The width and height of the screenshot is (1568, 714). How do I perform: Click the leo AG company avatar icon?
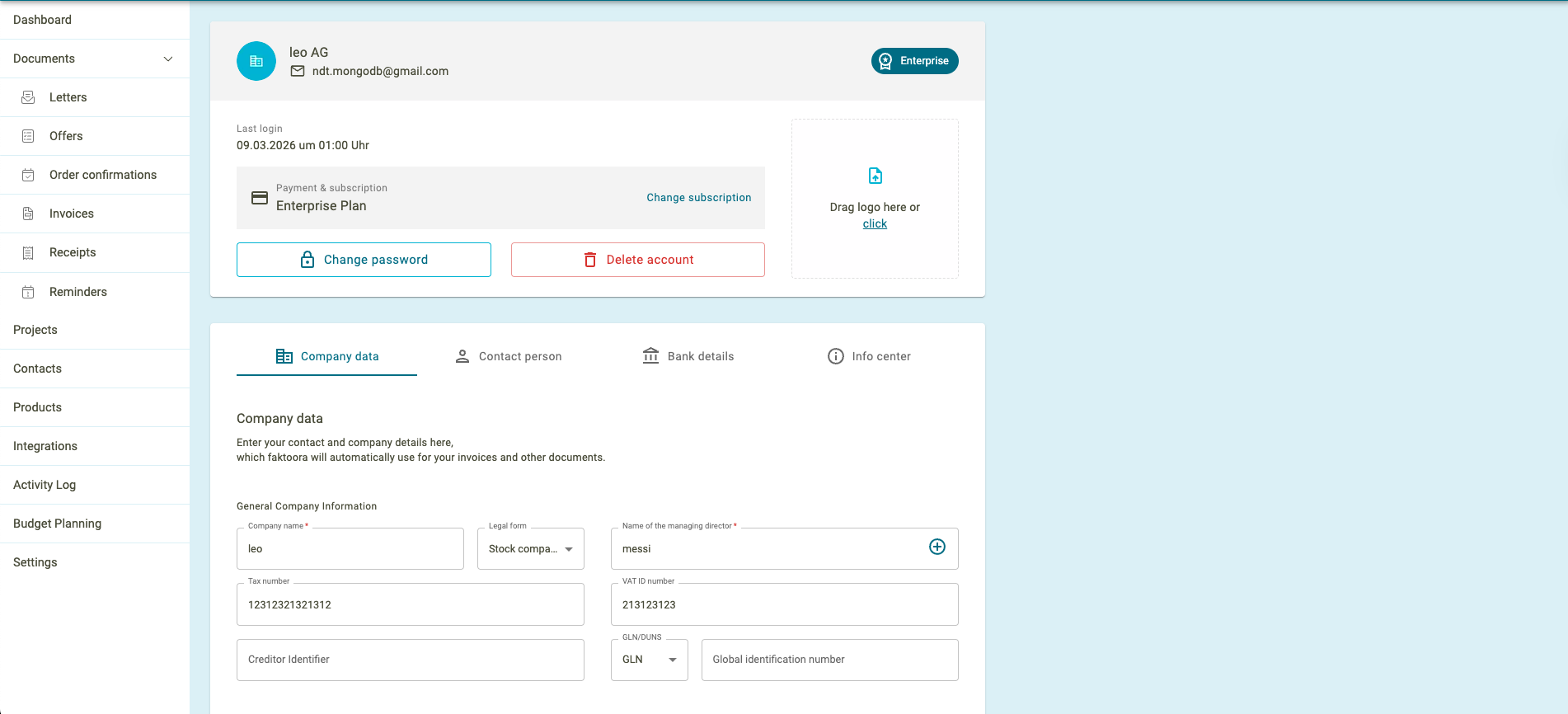256,61
